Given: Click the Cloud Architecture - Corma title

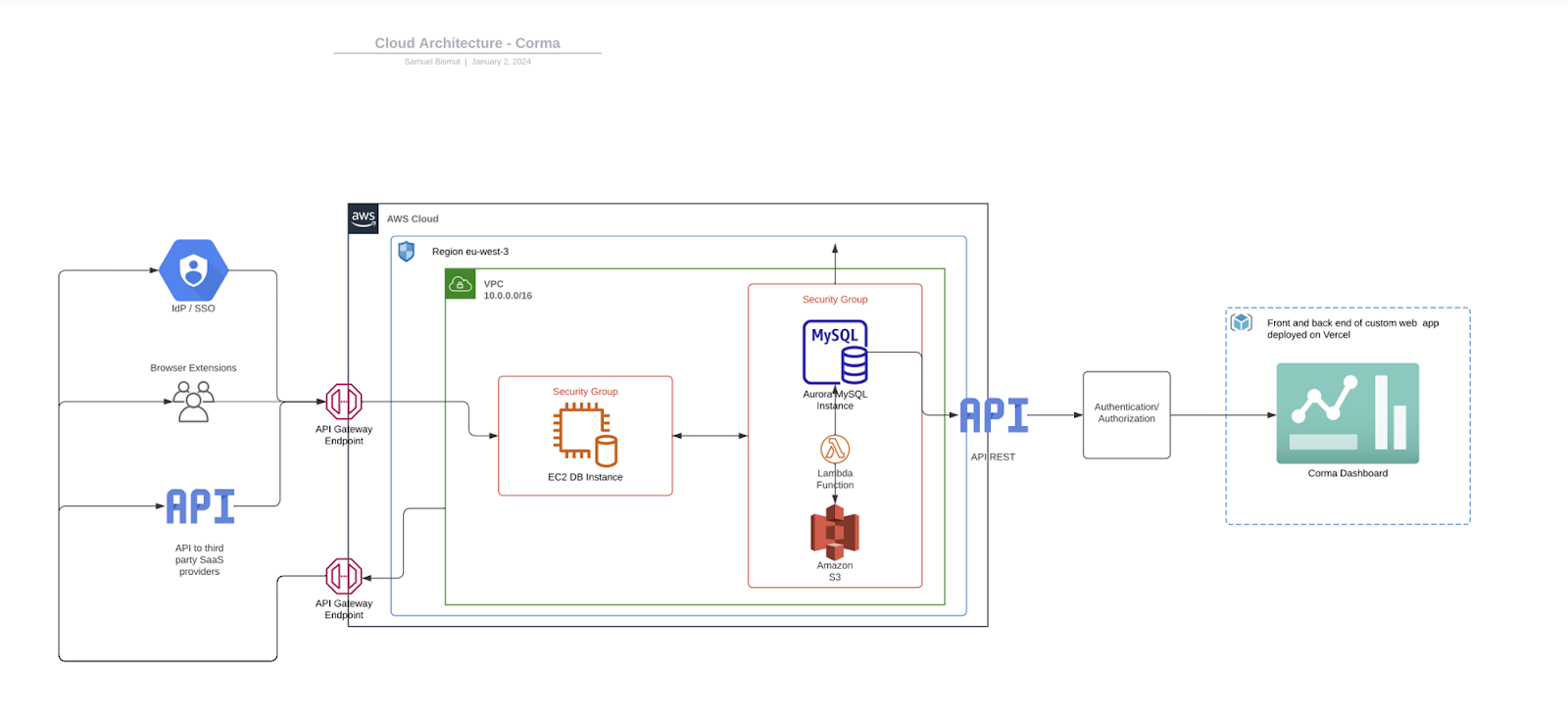Looking at the screenshot, I should (x=467, y=43).
